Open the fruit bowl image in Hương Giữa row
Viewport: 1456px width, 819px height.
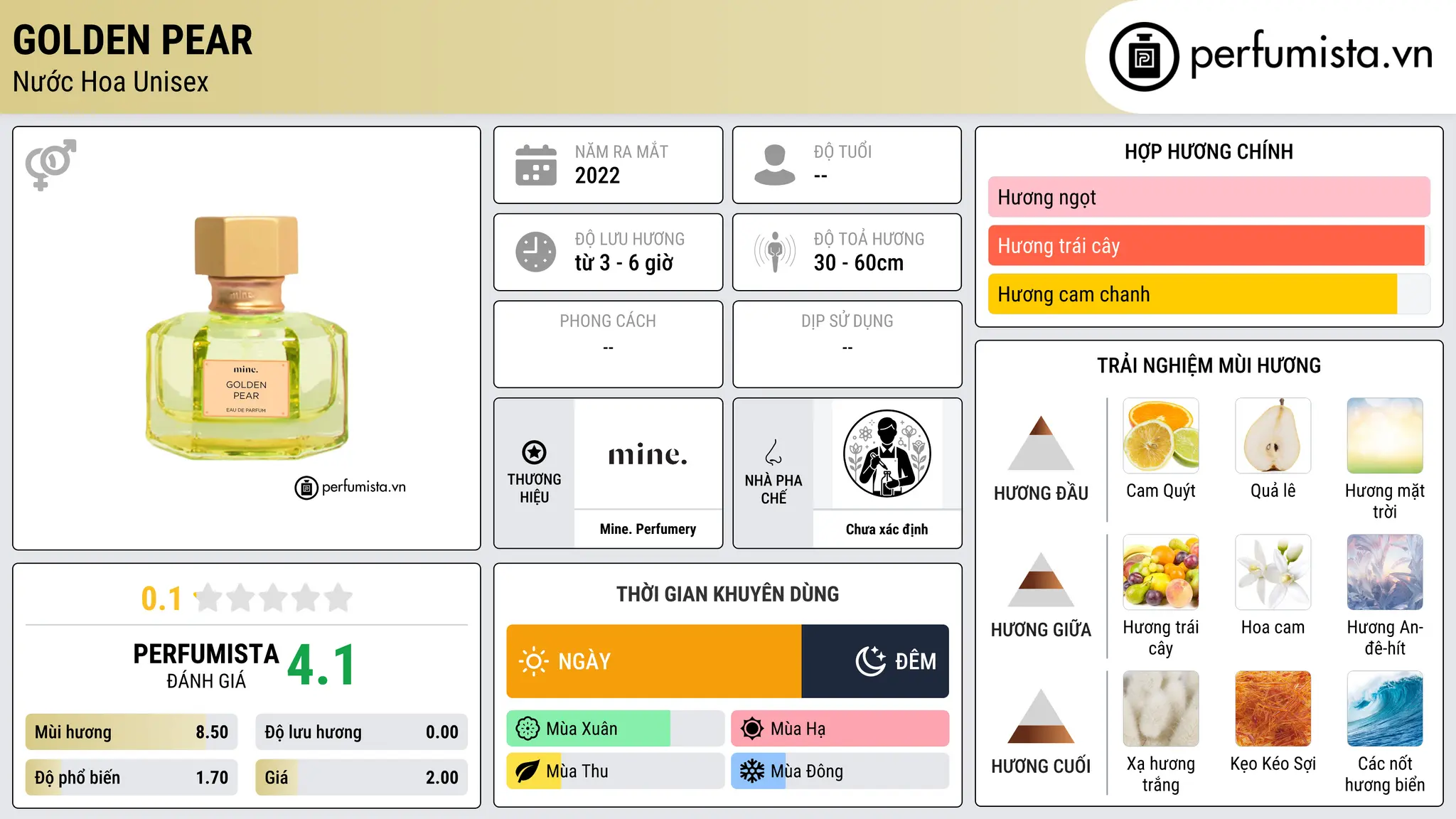(1161, 572)
